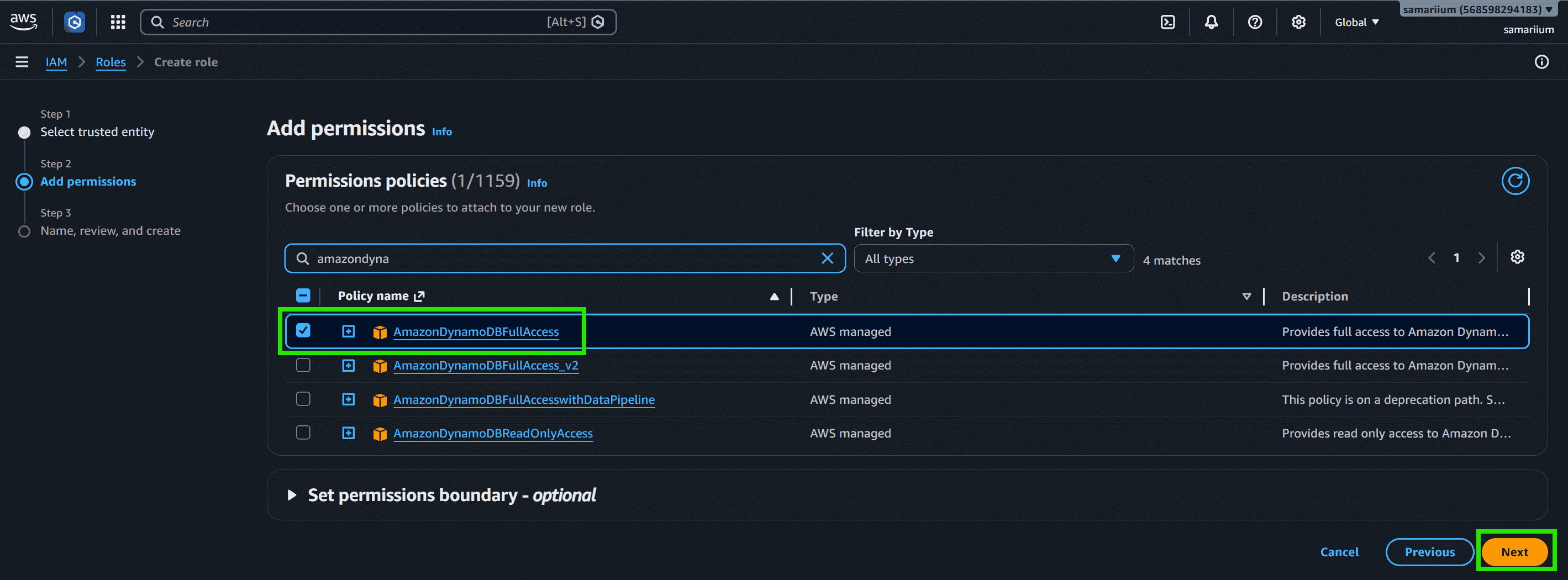Select Step 2 Add permissions

pos(88,181)
